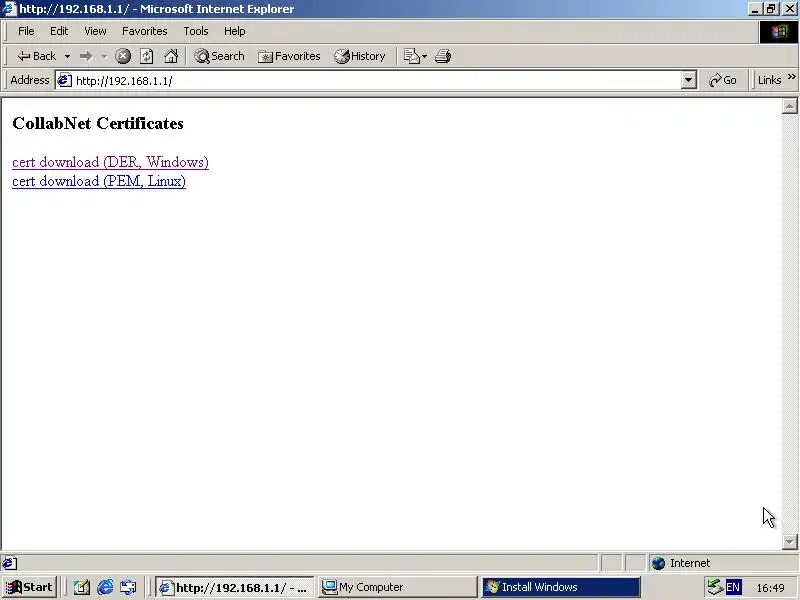Open the Search toolbar button
Screen dimensions: 800x600
tap(219, 56)
